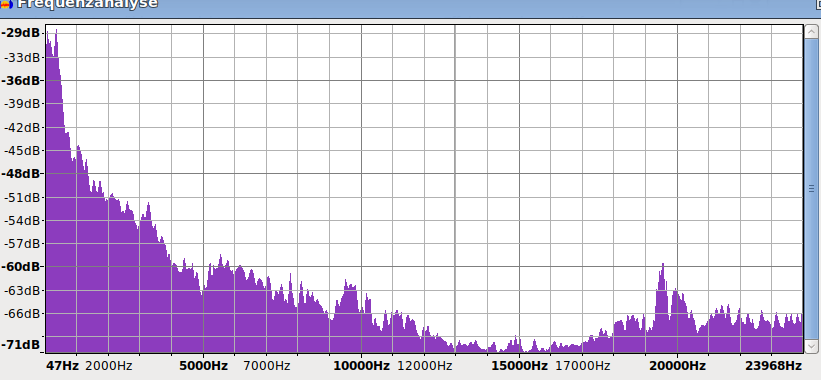Click the -60dB axis label
821x380 pixels.
pyautogui.click(x=20, y=267)
